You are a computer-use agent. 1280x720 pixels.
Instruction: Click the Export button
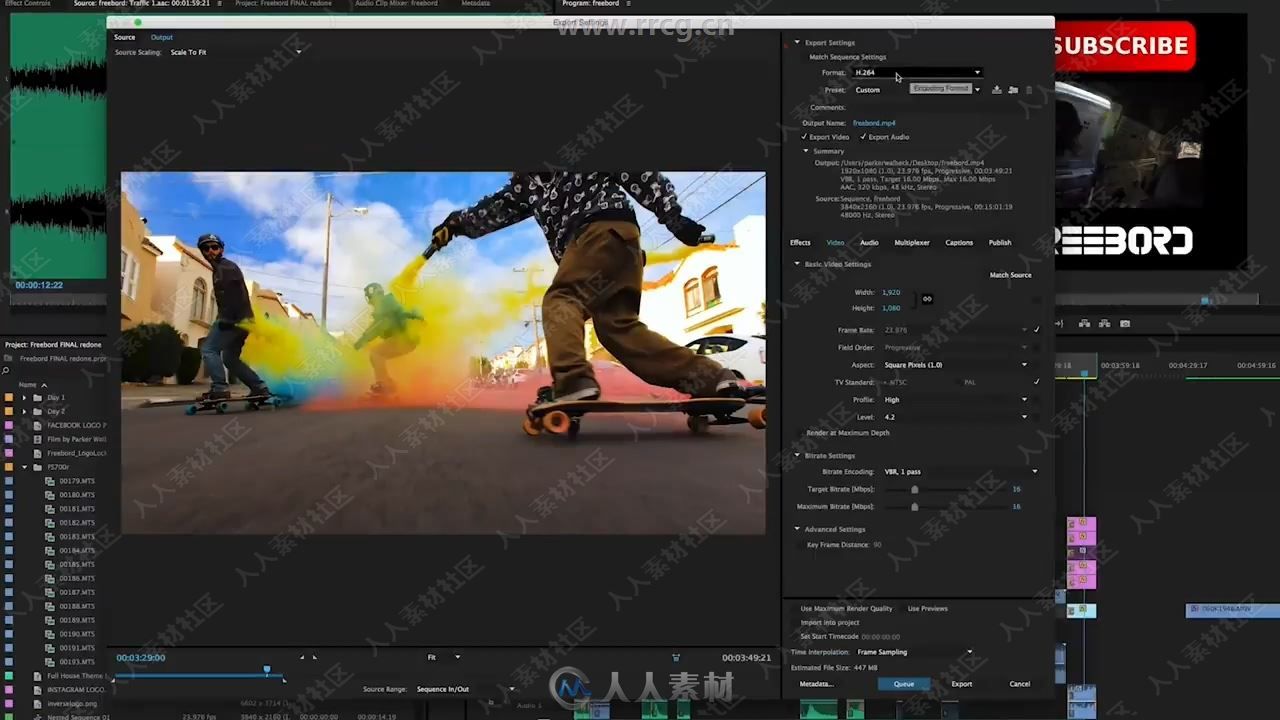[961, 684]
